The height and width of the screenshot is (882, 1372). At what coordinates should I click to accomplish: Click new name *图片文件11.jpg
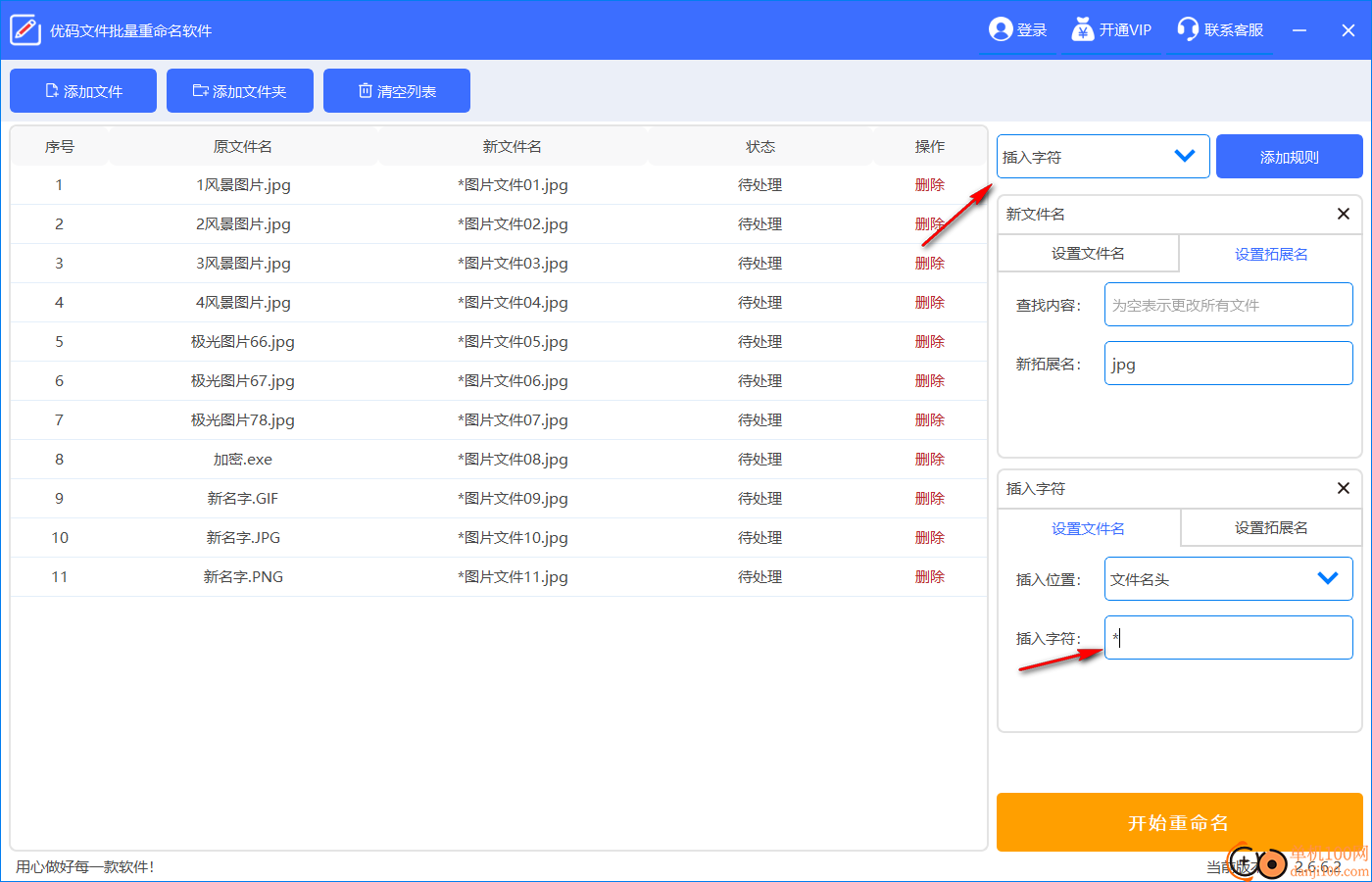513,577
